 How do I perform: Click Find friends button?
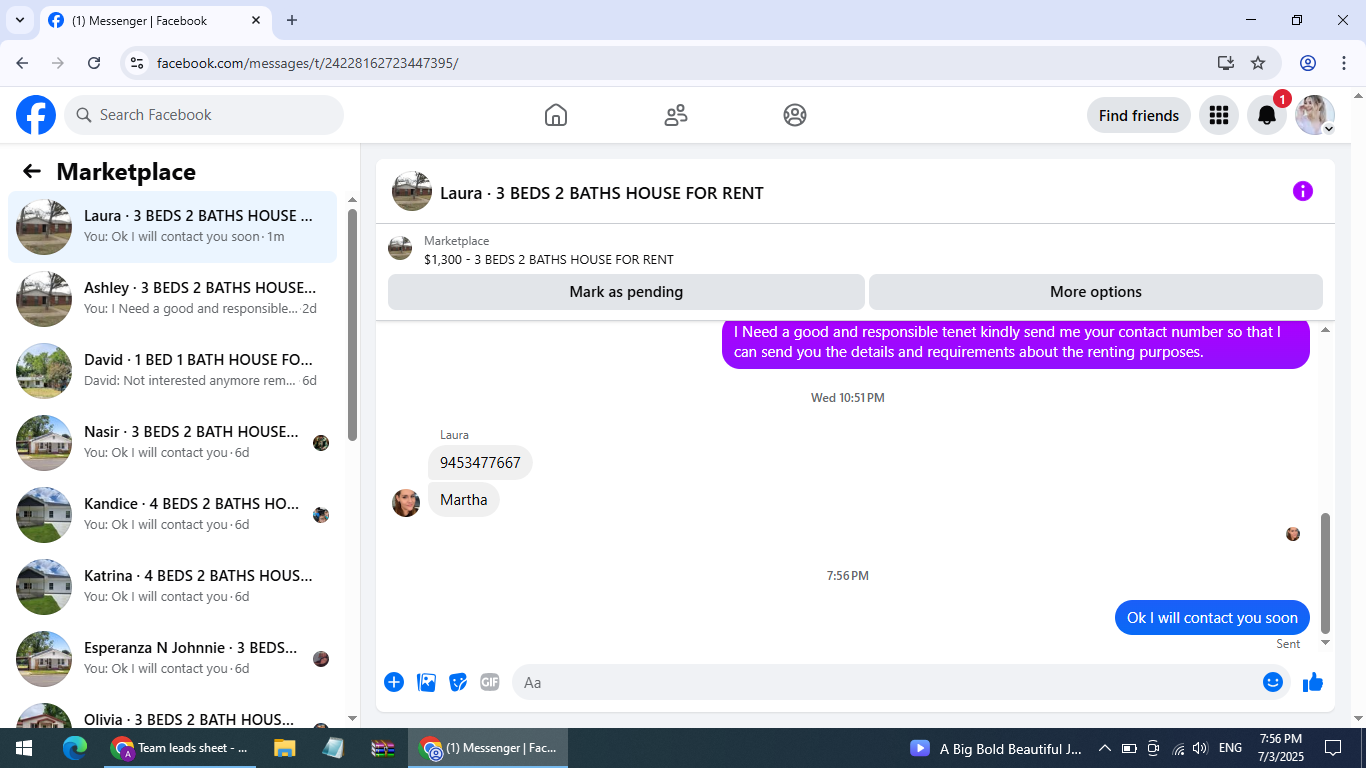pos(1139,115)
